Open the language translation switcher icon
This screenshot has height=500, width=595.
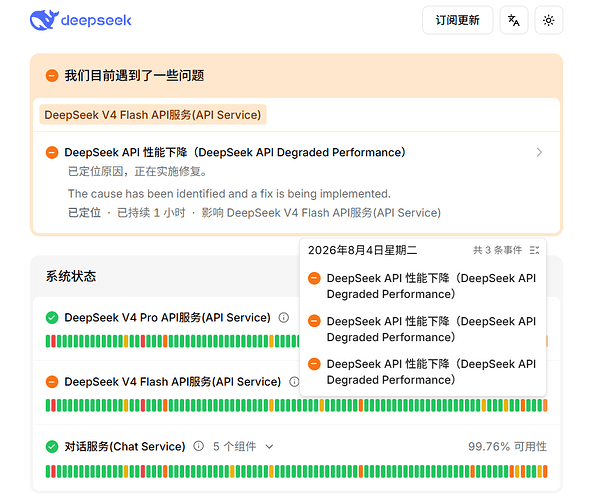[514, 20]
